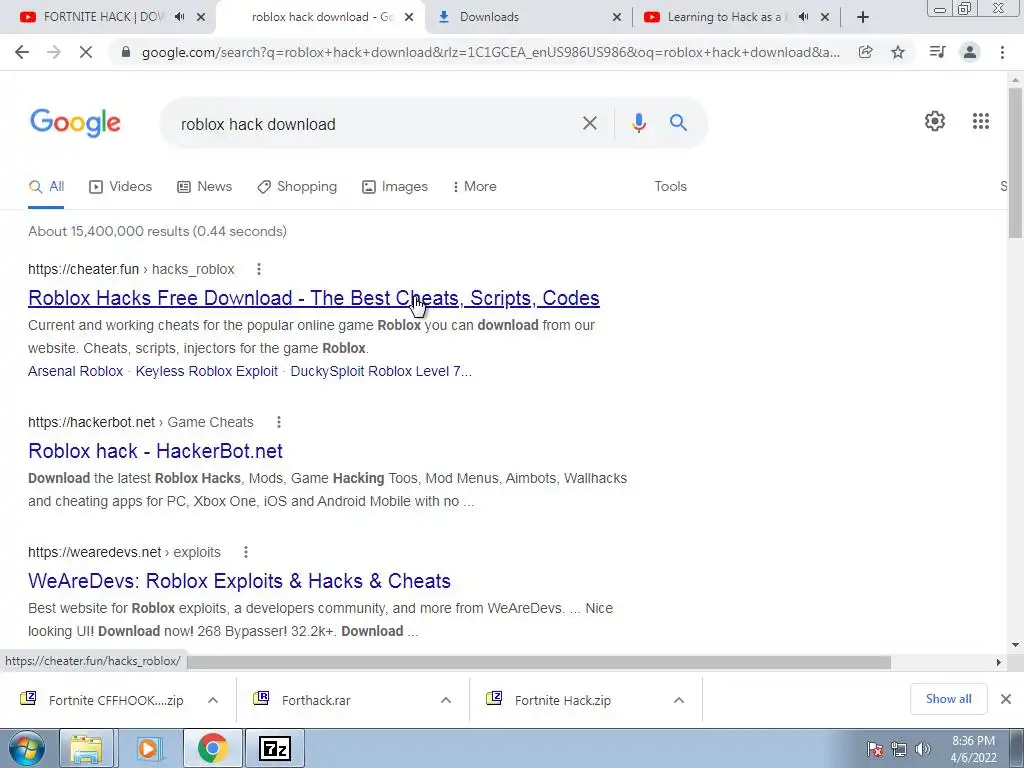This screenshot has height=768, width=1024.
Task: Select the Images search tab
Action: pos(394,186)
